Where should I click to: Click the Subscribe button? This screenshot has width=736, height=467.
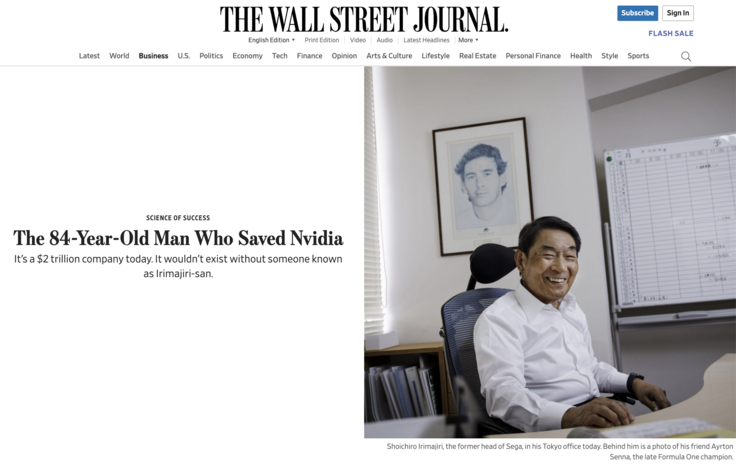point(637,13)
